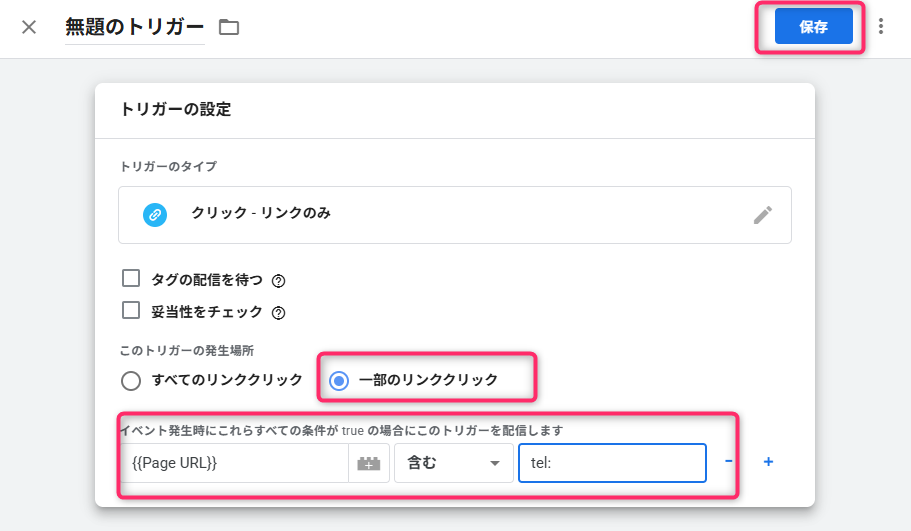Select the クリック - リンクのみ trigger type card
This screenshot has height=531, width=911.
454,215
